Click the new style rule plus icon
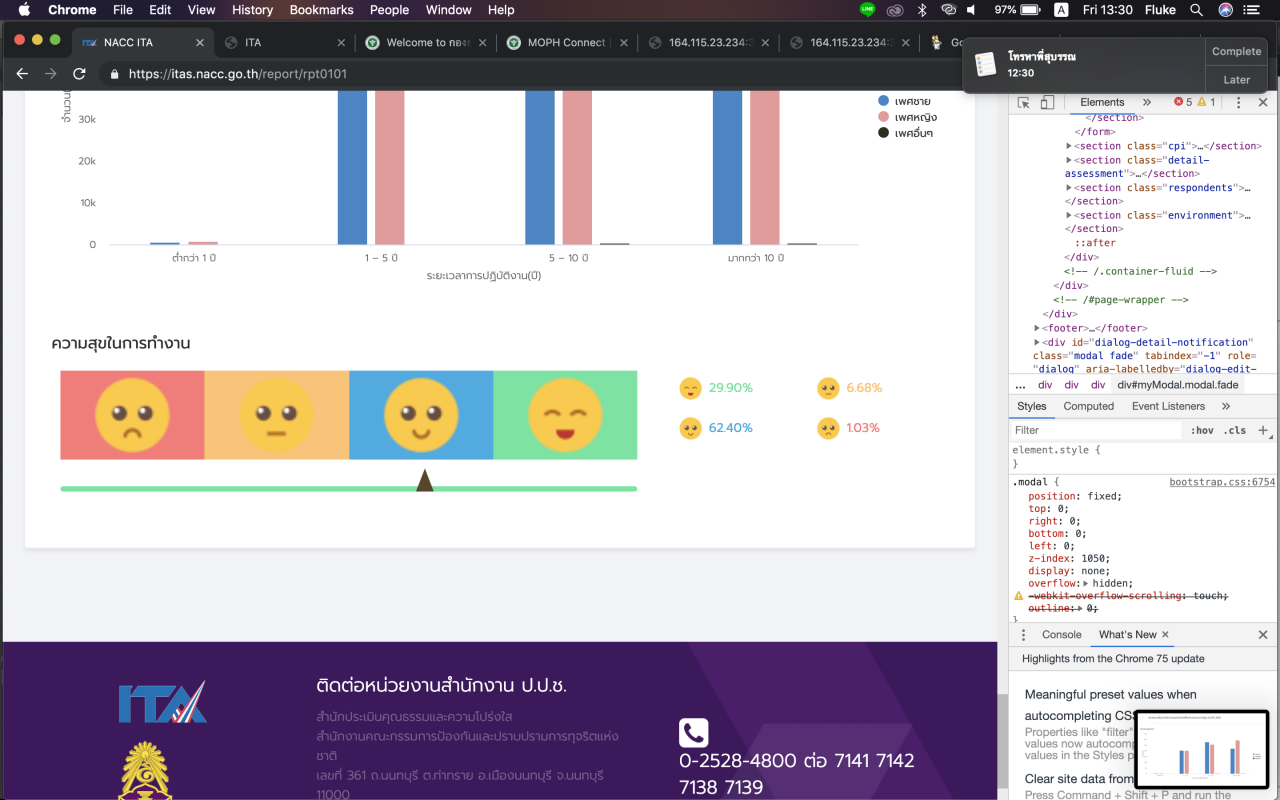The width and height of the screenshot is (1280, 800). tap(1262, 430)
